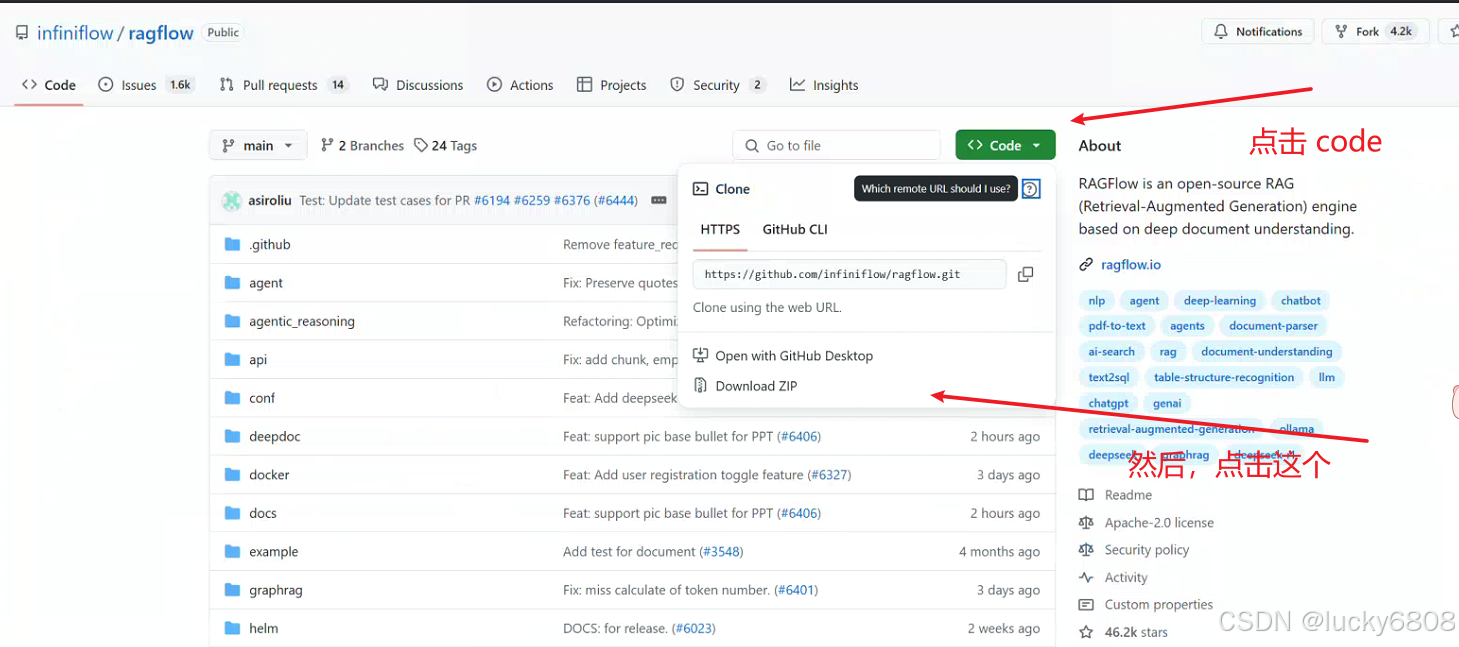Viewport: 1459px width, 647px height.
Task: Open the Code repository tab
Action: (49, 85)
